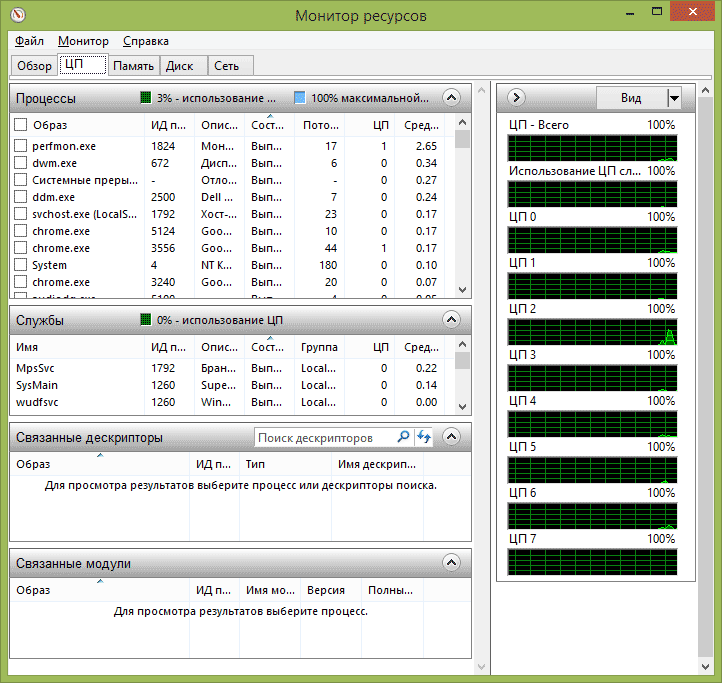Click the ЦП - Всего usage graph
Image resolution: width=722 pixels, height=683 pixels.
coord(593,148)
